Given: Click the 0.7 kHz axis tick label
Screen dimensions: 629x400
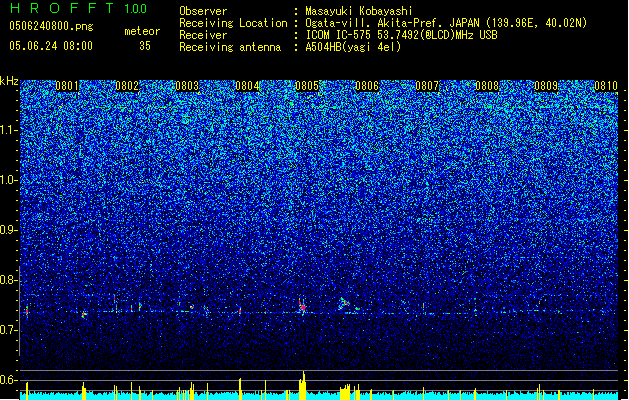Looking at the screenshot, I should pos(9,330).
